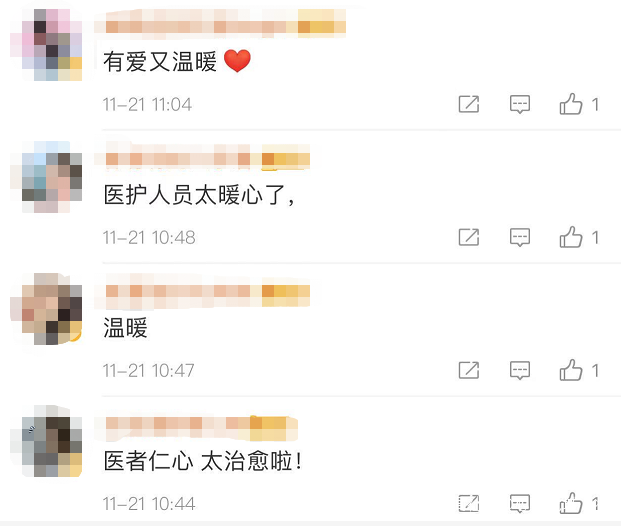Select the 医者仁心 太治愈啦 comment text
The width and height of the screenshot is (621, 526).
(x=203, y=461)
